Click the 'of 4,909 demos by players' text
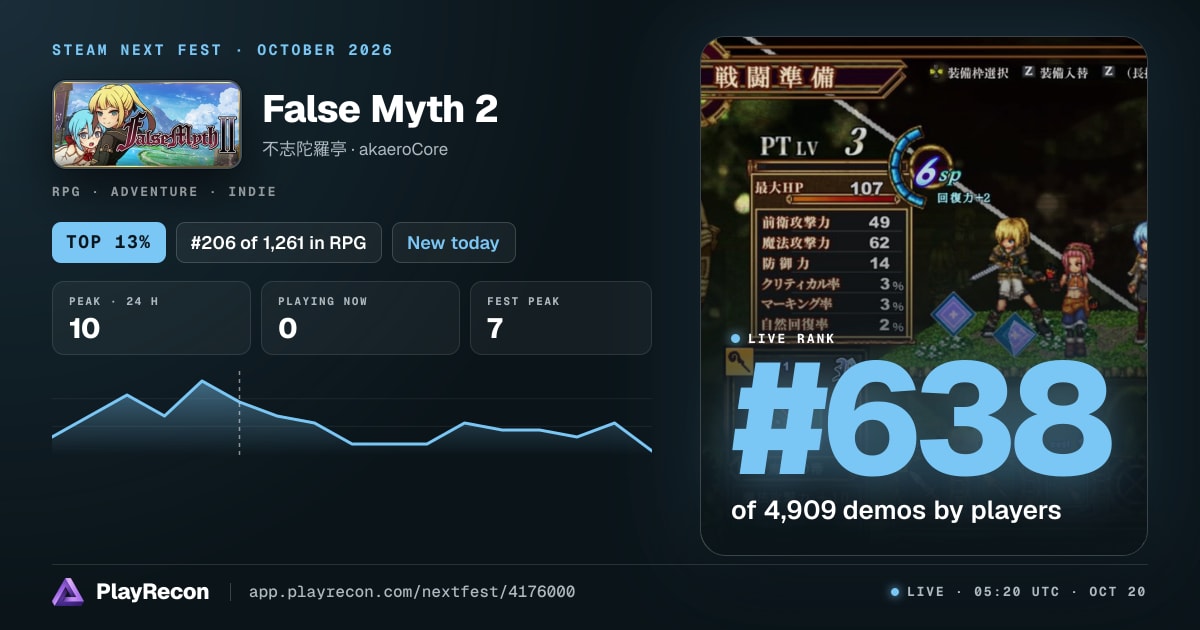This screenshot has width=1200, height=630. [x=896, y=510]
